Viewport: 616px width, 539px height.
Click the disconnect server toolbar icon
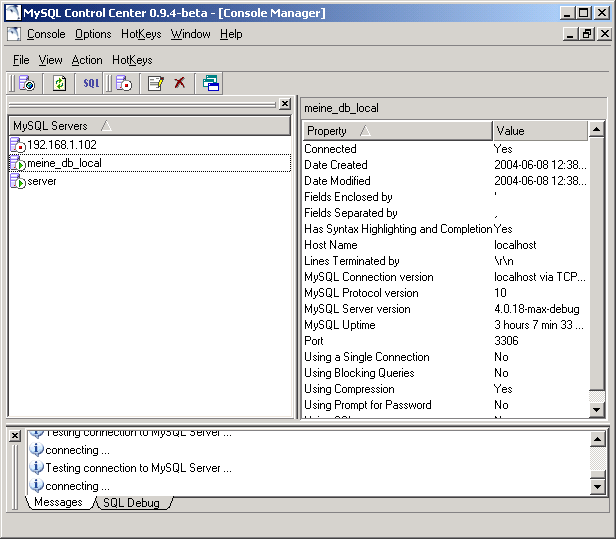click(x=124, y=83)
